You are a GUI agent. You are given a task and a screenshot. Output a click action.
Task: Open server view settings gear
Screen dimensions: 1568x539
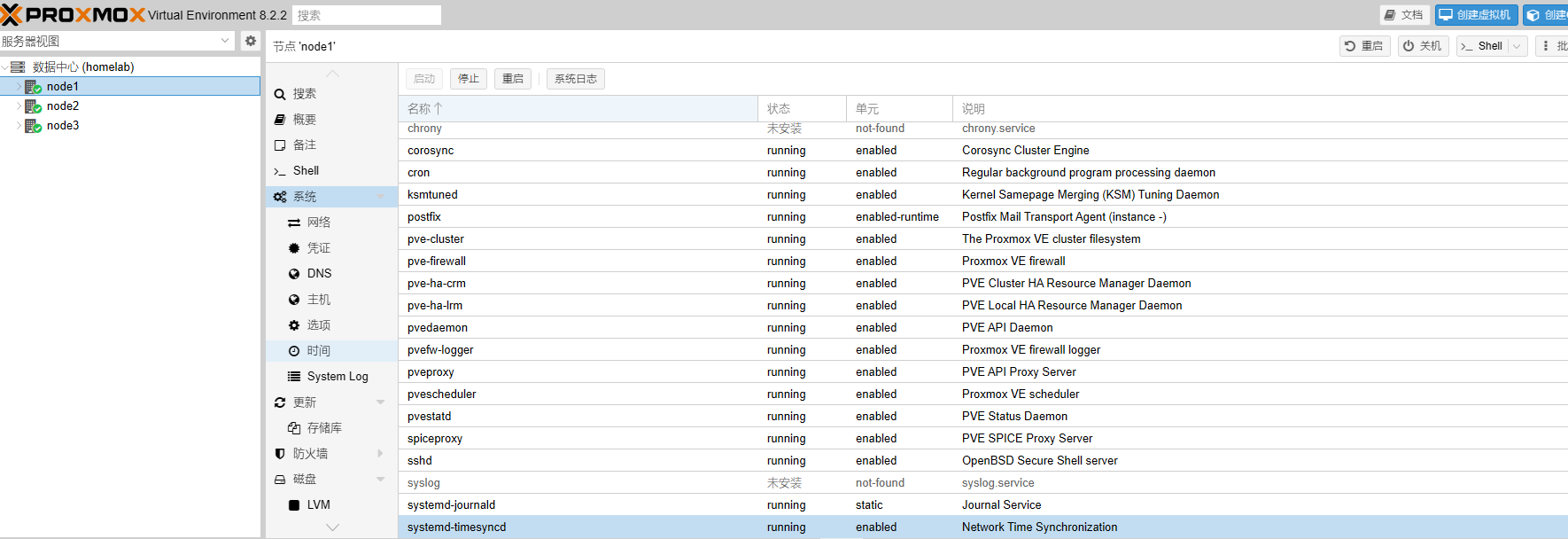click(251, 41)
